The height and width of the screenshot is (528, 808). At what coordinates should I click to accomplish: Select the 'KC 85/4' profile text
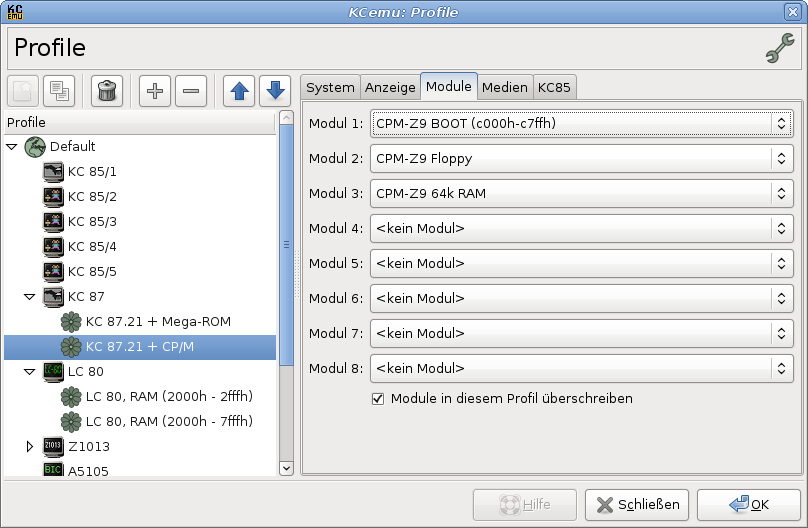92,247
